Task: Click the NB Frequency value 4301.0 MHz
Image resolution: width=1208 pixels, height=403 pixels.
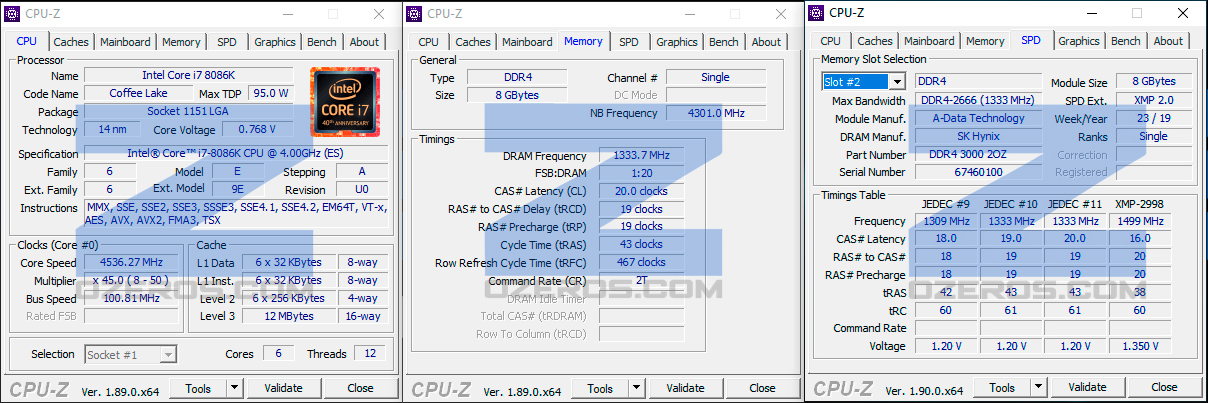Action: tap(716, 113)
